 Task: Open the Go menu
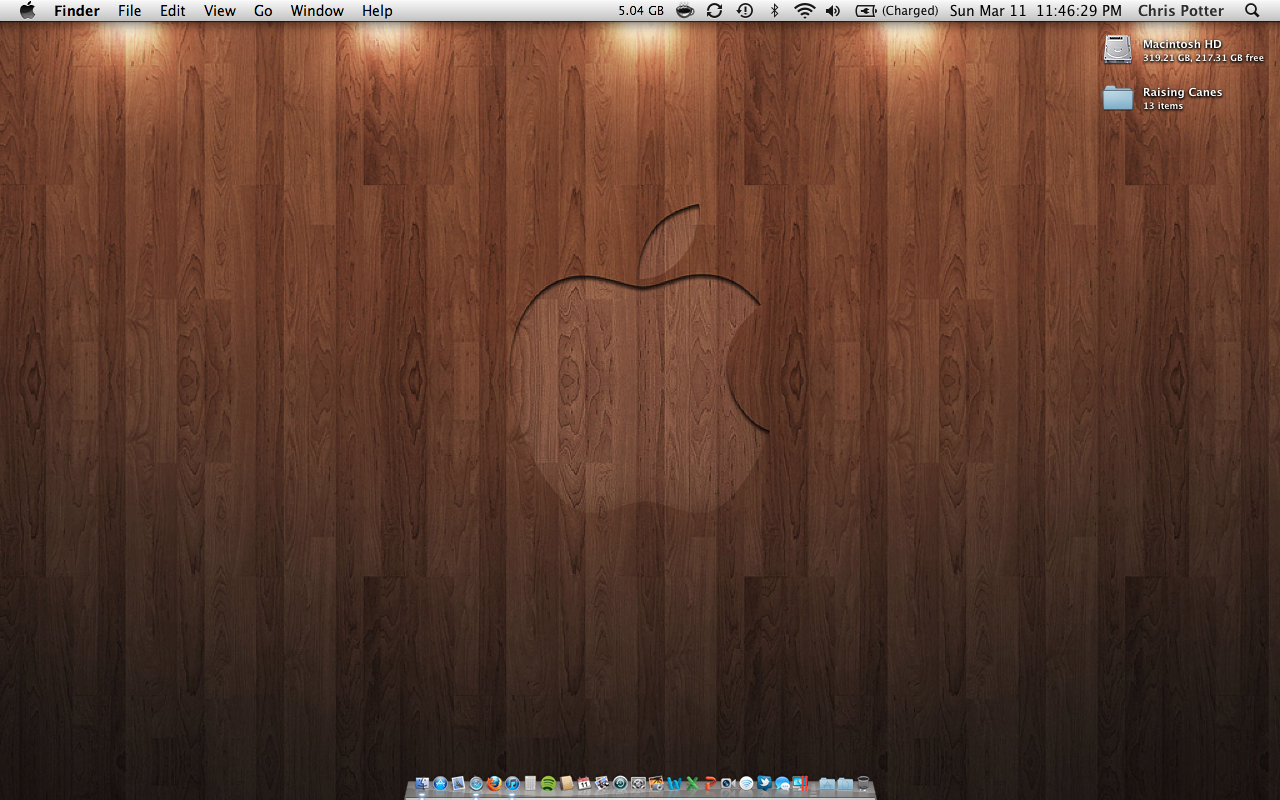pos(263,11)
